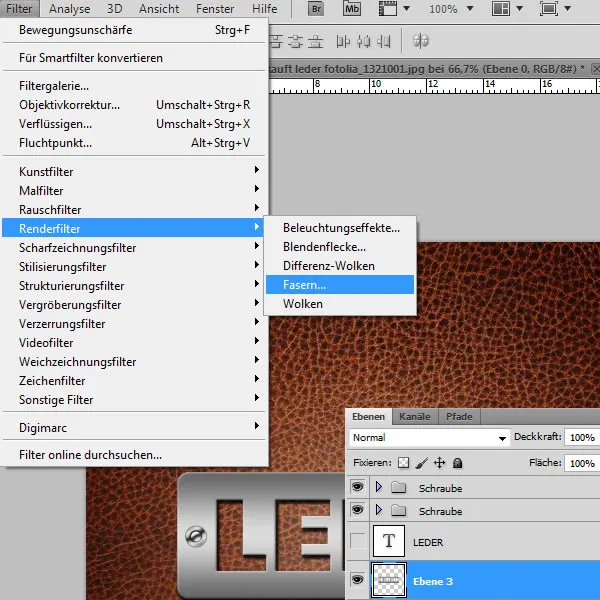Open the 100% zoom level dropdown
The height and width of the screenshot is (600, 600).
click(x=450, y=9)
